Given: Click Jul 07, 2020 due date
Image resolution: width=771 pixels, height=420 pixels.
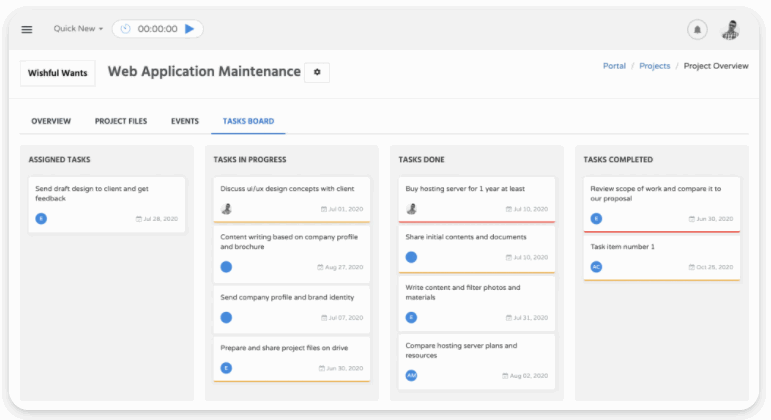Looking at the screenshot, I should click(x=342, y=318).
